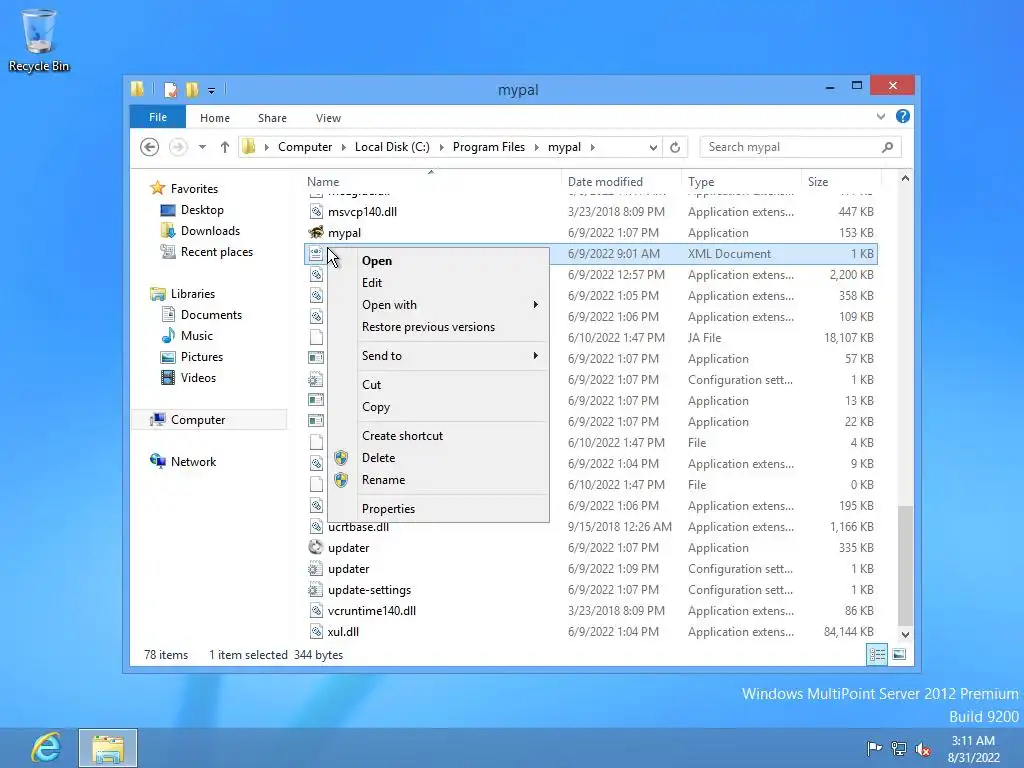Open the Explorer Help icon
Viewport: 1024px width, 768px height.
point(903,116)
